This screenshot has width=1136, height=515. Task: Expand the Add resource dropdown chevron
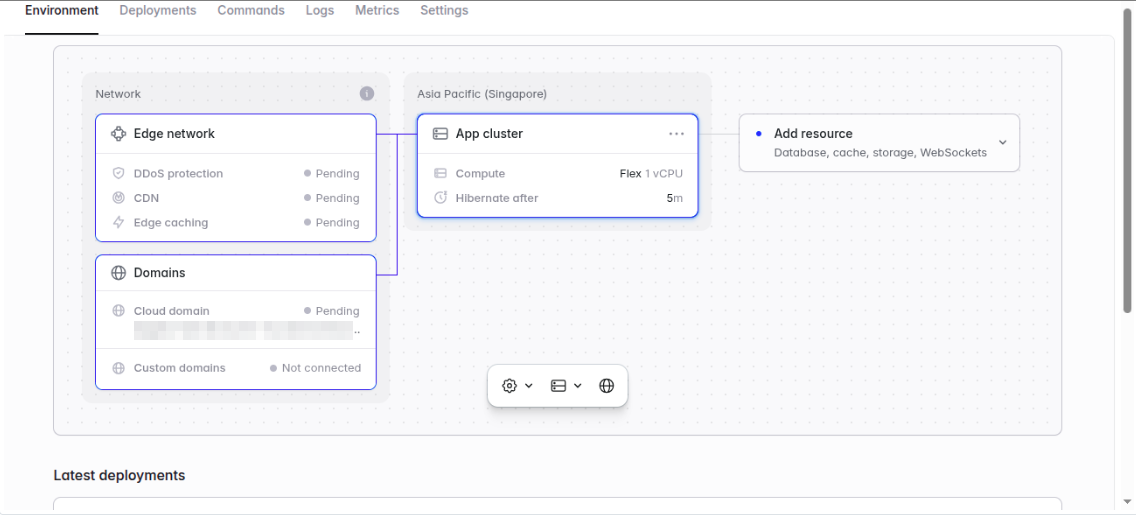pyautogui.click(x=1003, y=142)
